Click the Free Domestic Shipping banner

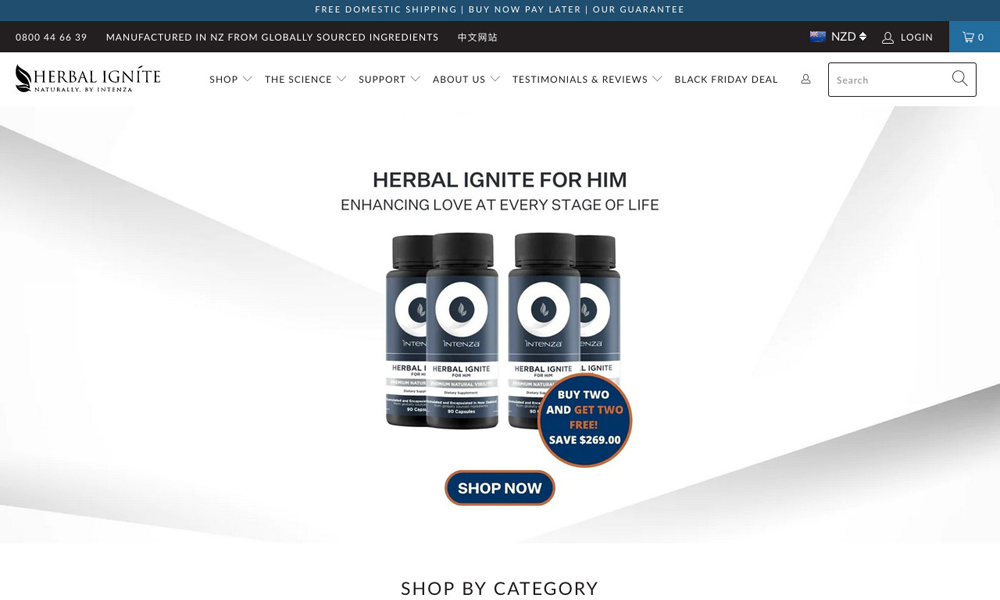pos(385,10)
